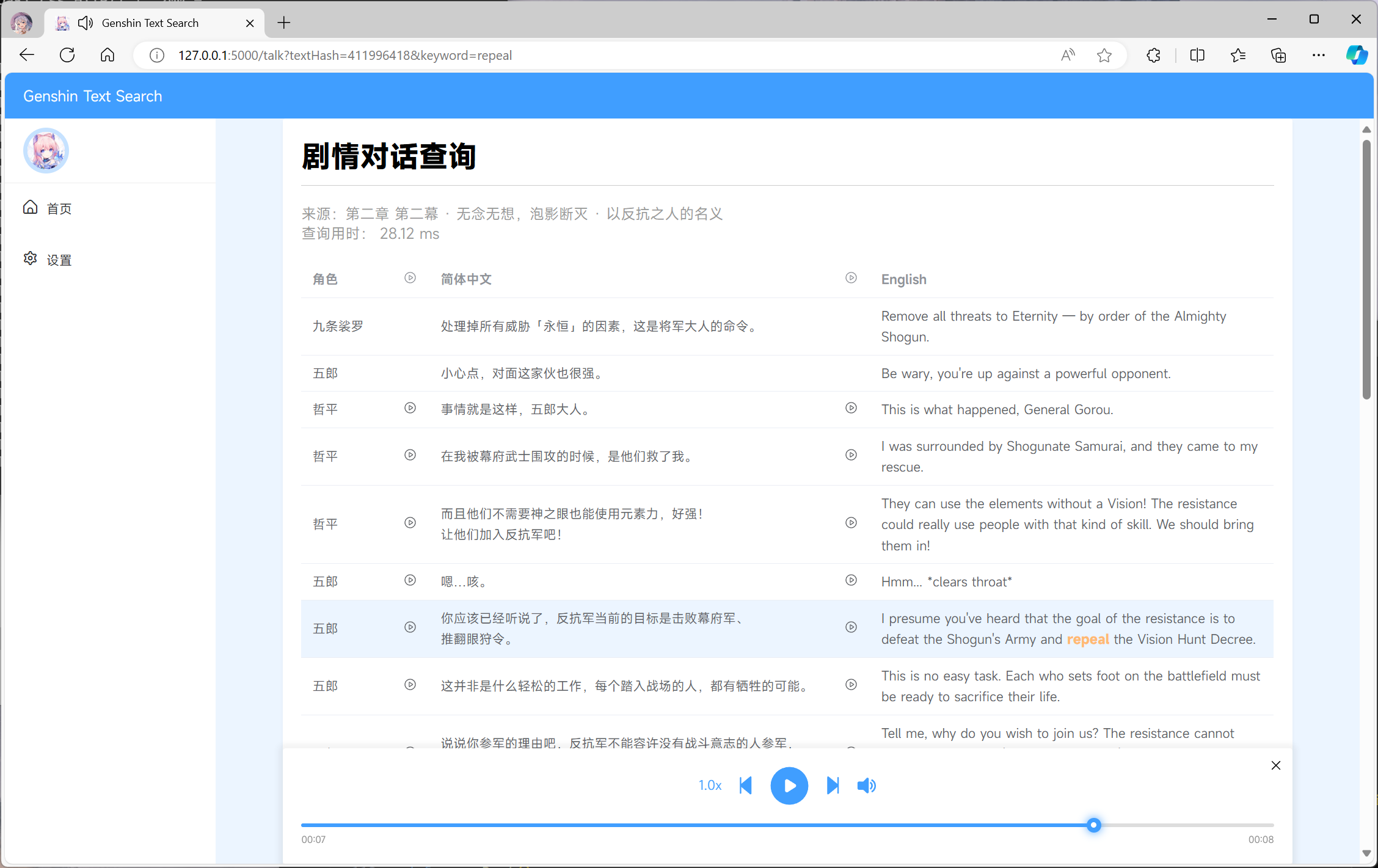Play Chinese audio for 事情就是这样 line
This screenshot has width=1378, height=868.
click(x=410, y=408)
